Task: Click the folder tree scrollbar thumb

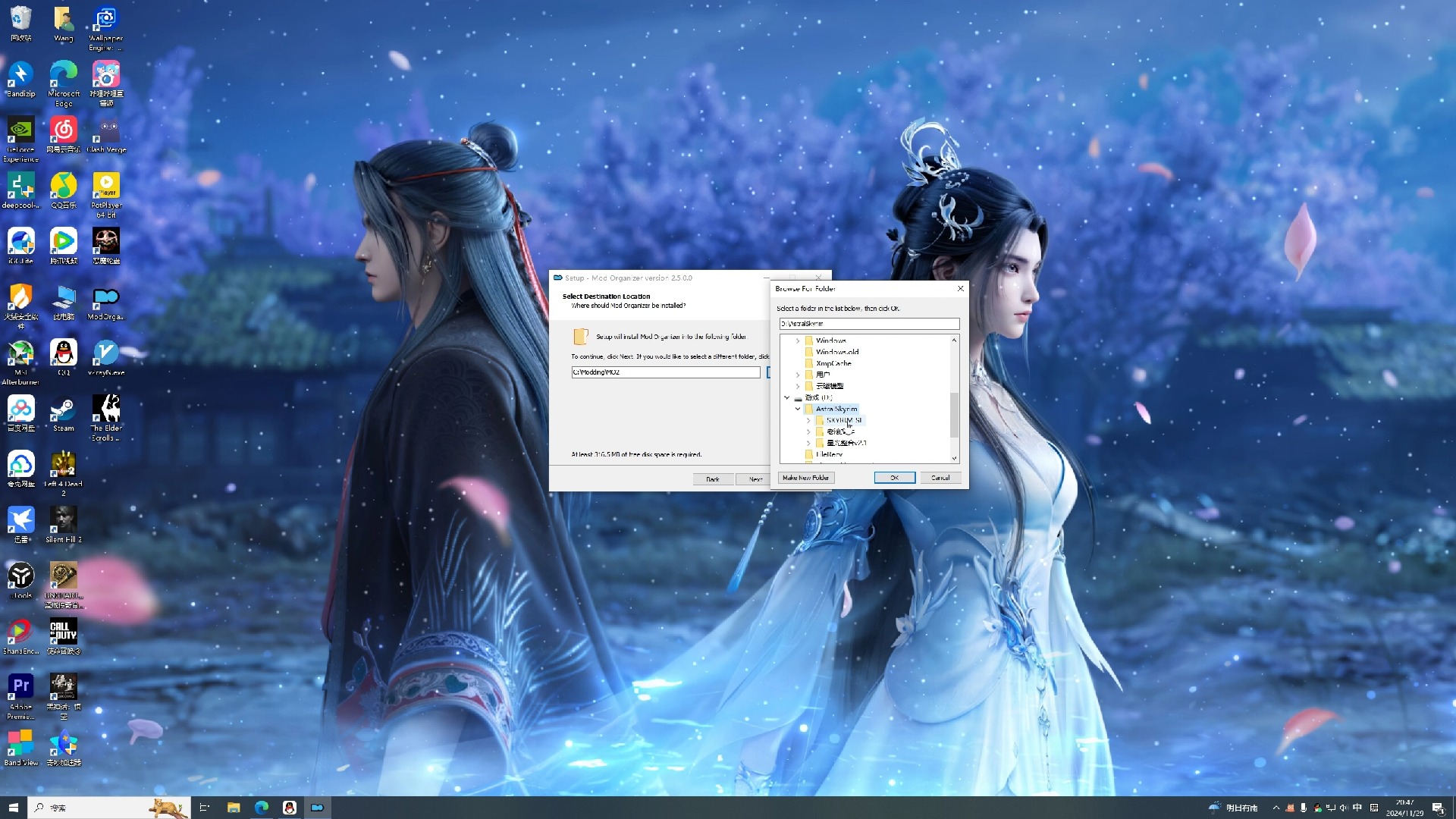Action: 954,413
